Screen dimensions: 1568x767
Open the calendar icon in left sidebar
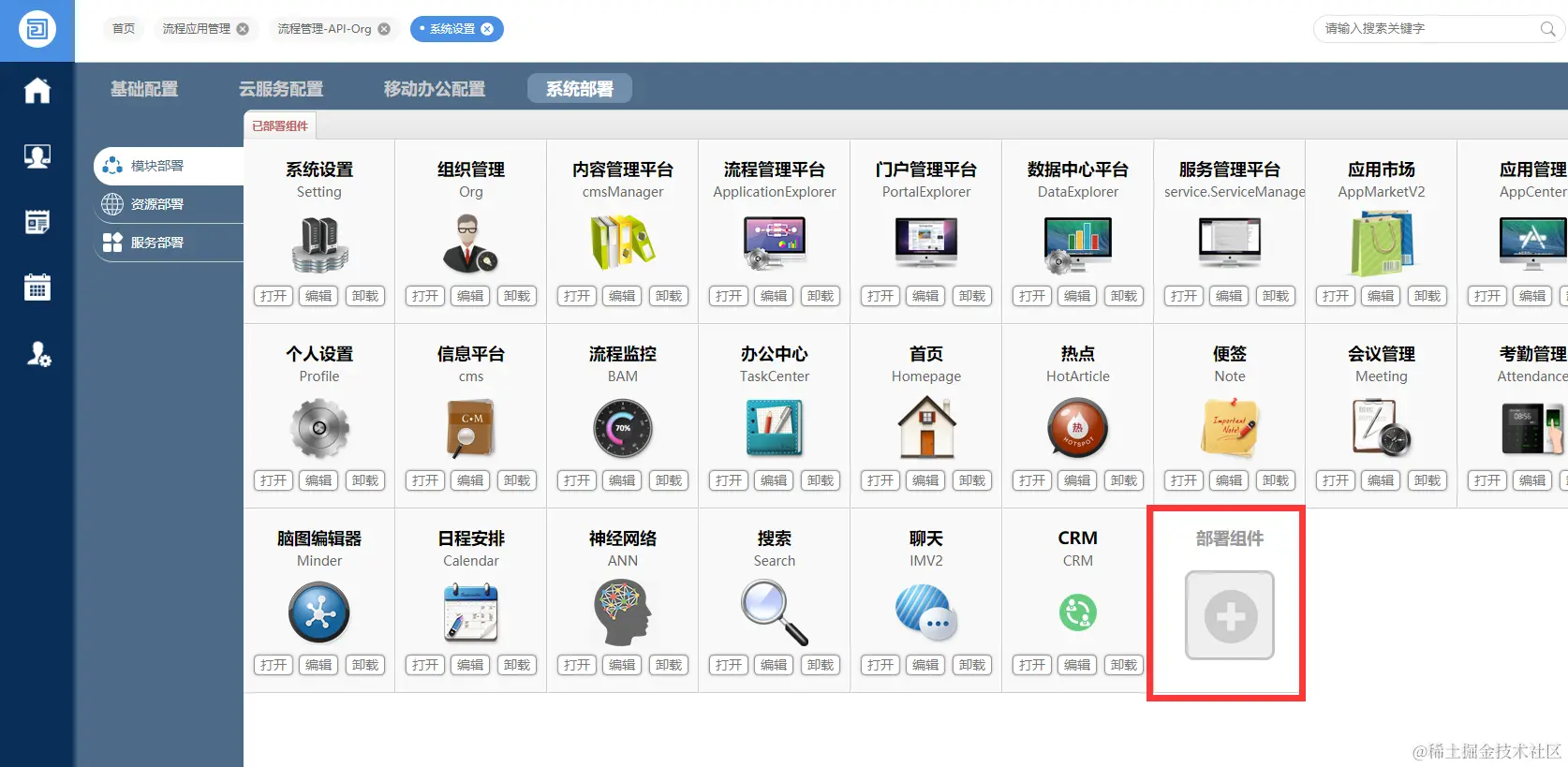click(x=37, y=287)
